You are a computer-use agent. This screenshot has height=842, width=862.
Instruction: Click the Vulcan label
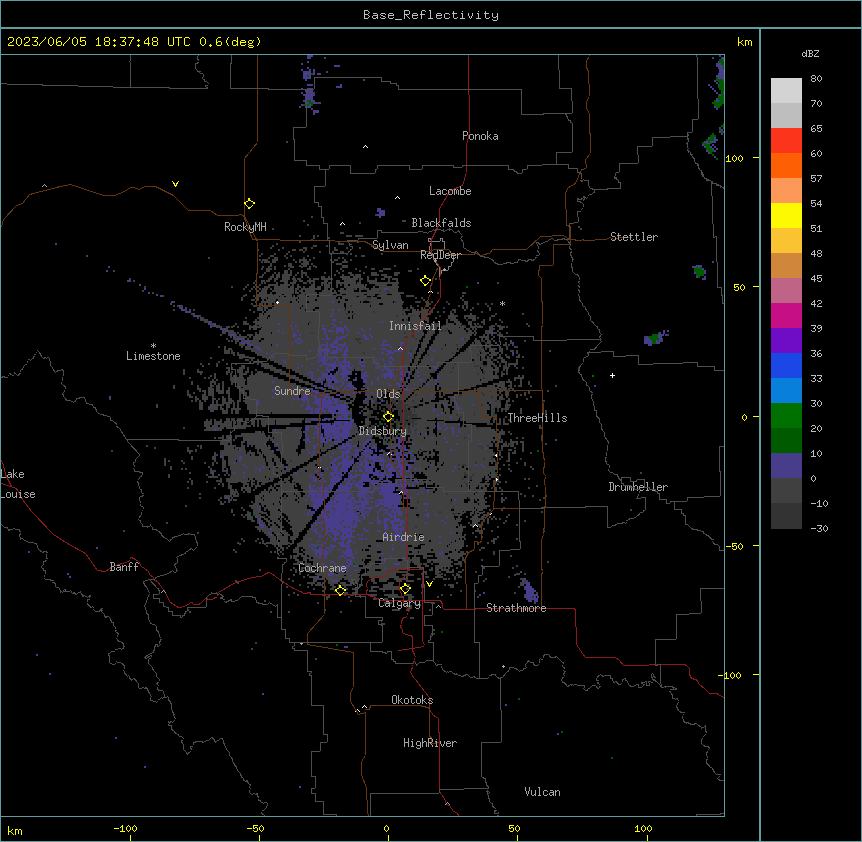[542, 792]
